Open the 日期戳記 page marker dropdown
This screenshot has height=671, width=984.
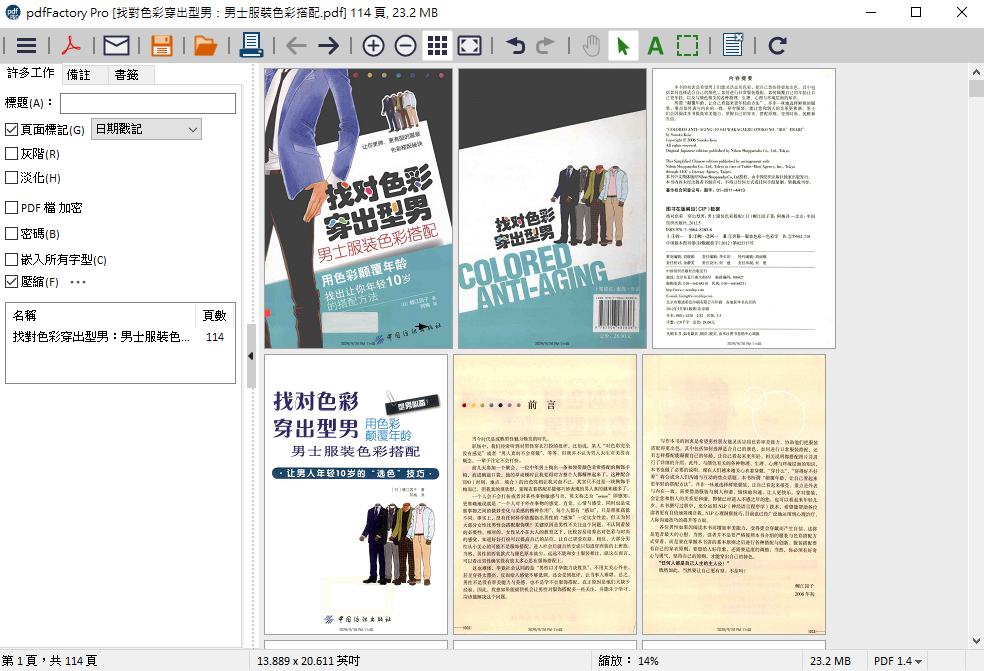click(146, 129)
